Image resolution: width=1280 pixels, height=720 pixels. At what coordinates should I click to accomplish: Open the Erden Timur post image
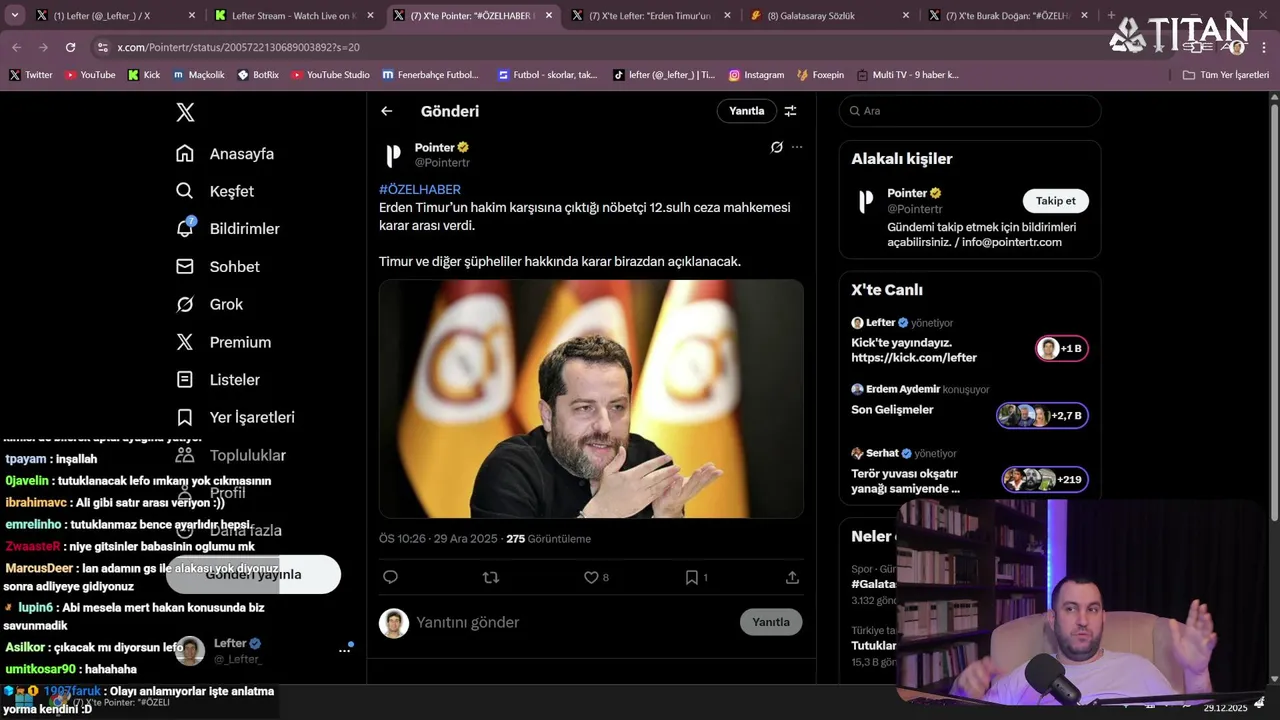click(x=591, y=399)
